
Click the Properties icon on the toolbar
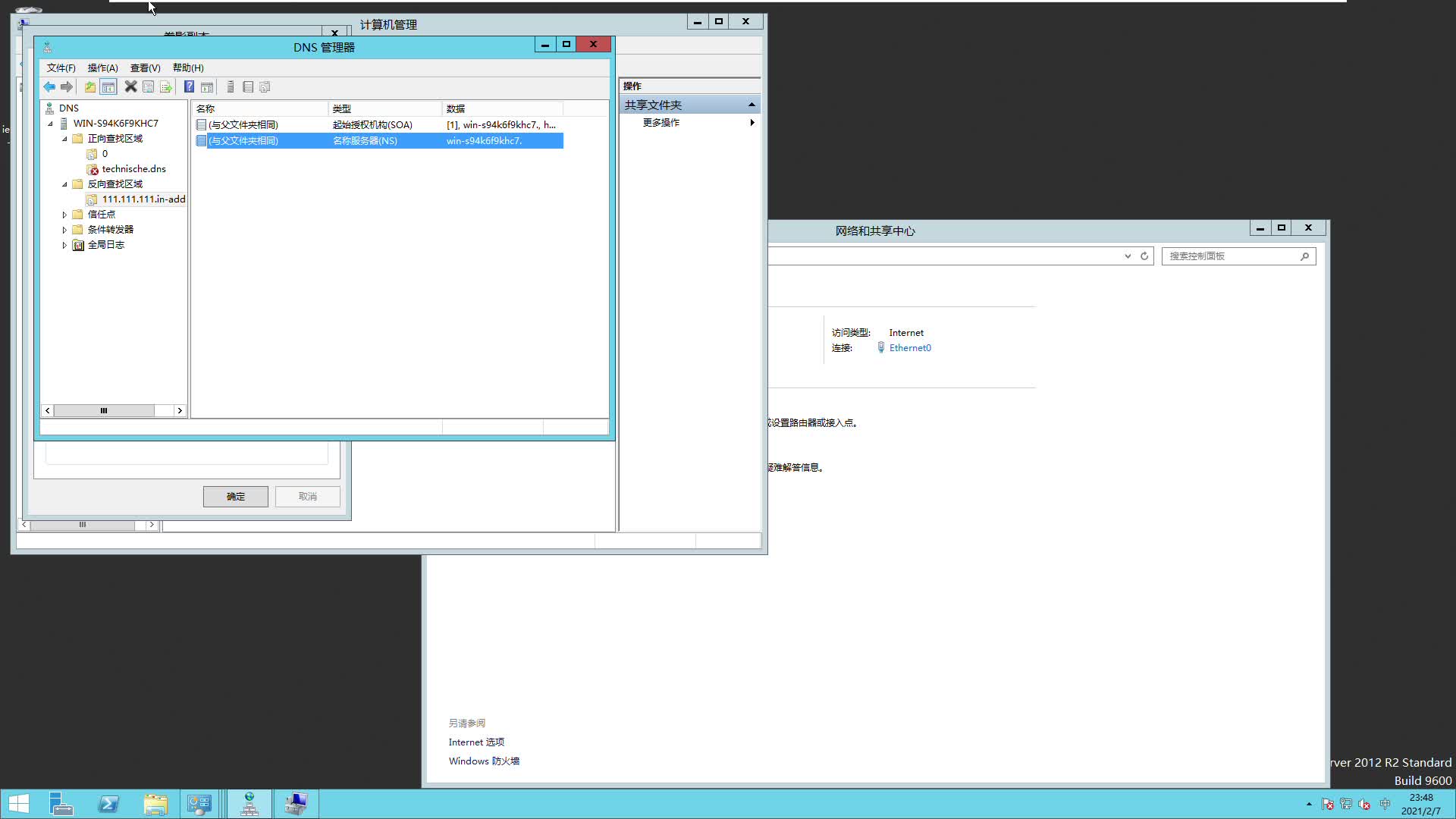[149, 86]
